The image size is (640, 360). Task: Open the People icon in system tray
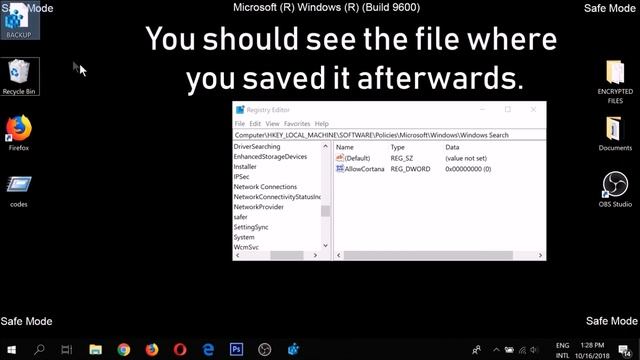click(476, 350)
